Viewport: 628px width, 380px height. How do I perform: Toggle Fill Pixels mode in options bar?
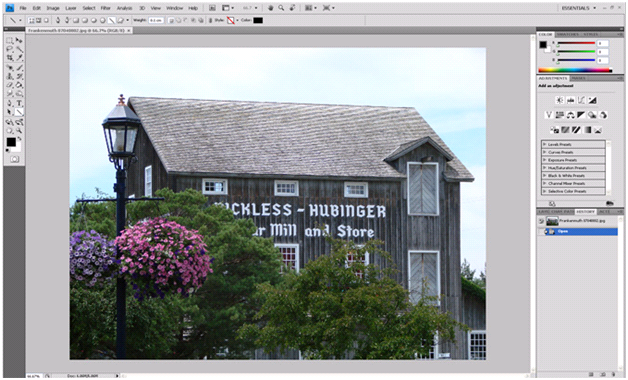pyautogui.click(x=46, y=20)
